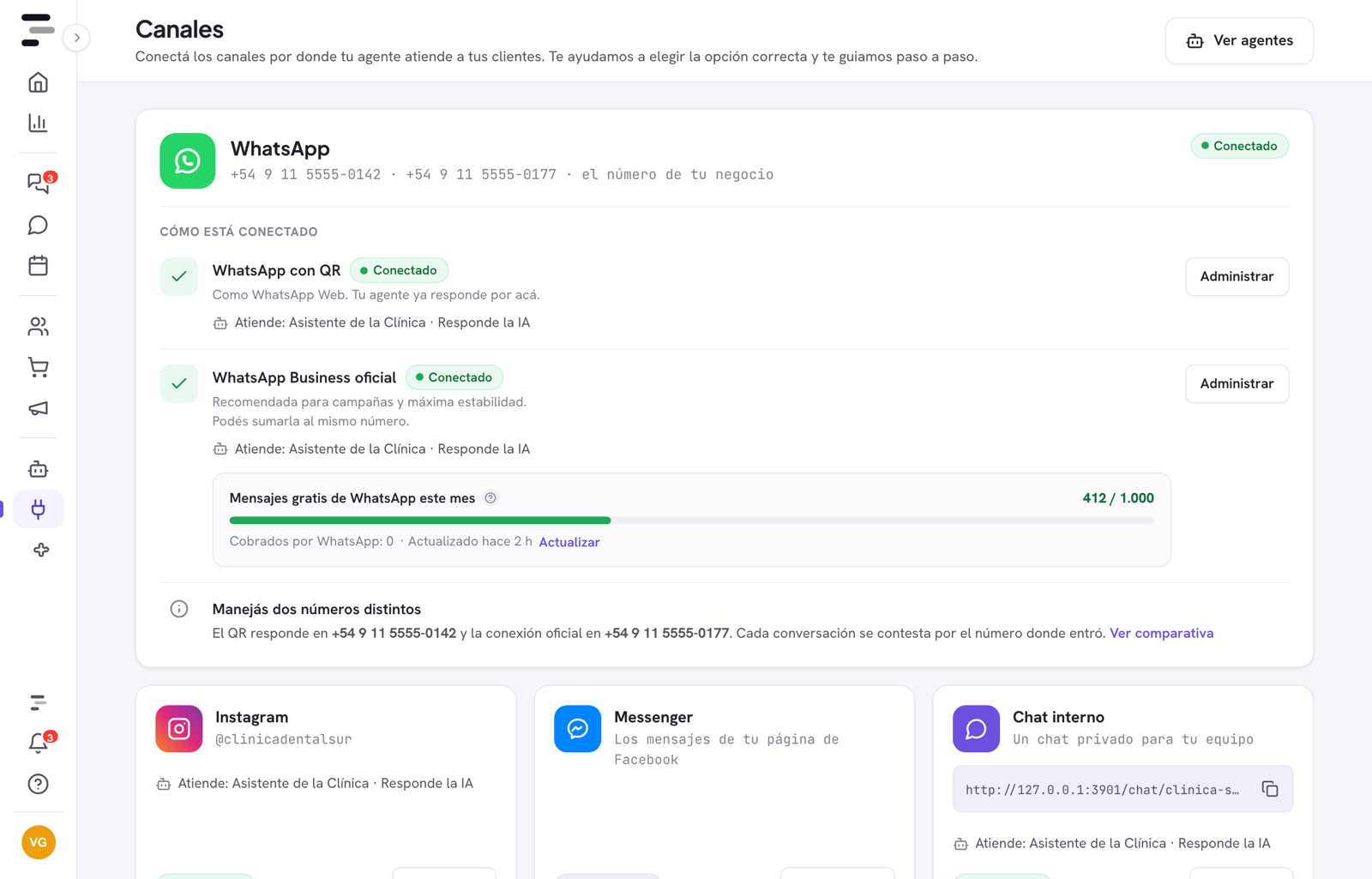The image size is (1372, 879).
Task: Open the Ver comparativa link
Action: point(1161,633)
